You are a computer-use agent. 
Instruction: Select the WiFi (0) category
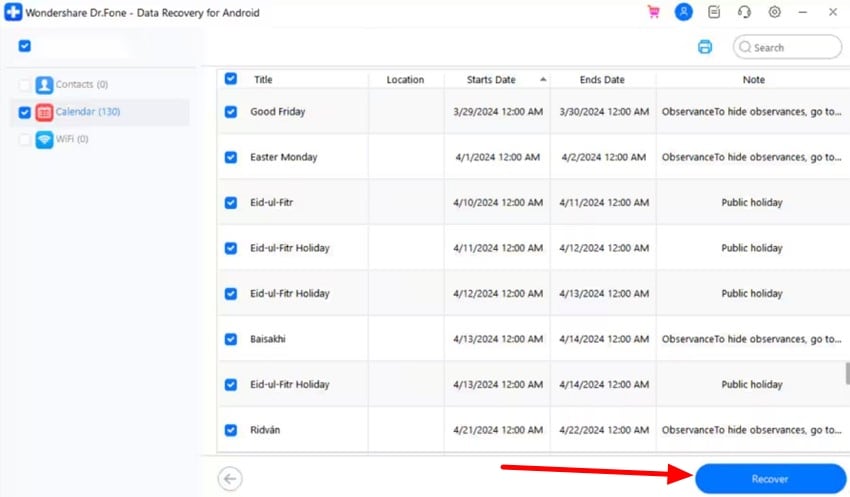pos(72,139)
